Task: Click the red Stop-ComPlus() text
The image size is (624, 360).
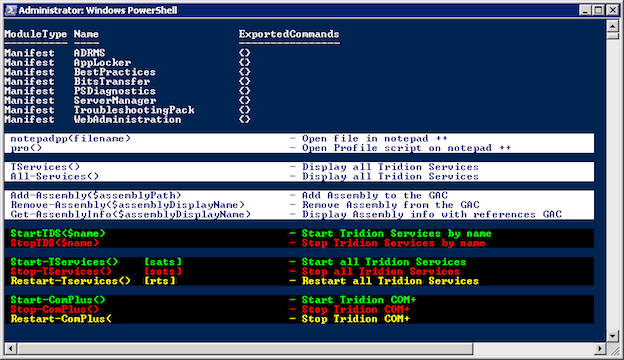Action: pyautogui.click(x=55, y=309)
